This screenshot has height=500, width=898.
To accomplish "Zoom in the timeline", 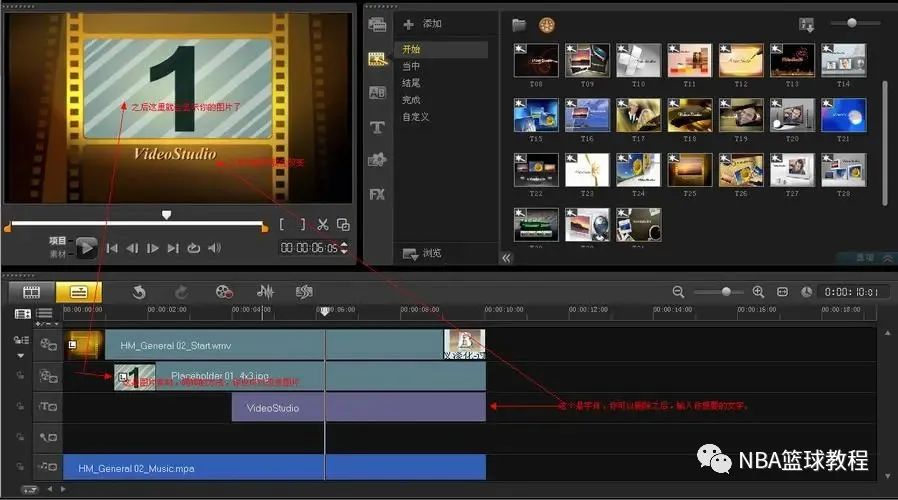I will pos(758,292).
